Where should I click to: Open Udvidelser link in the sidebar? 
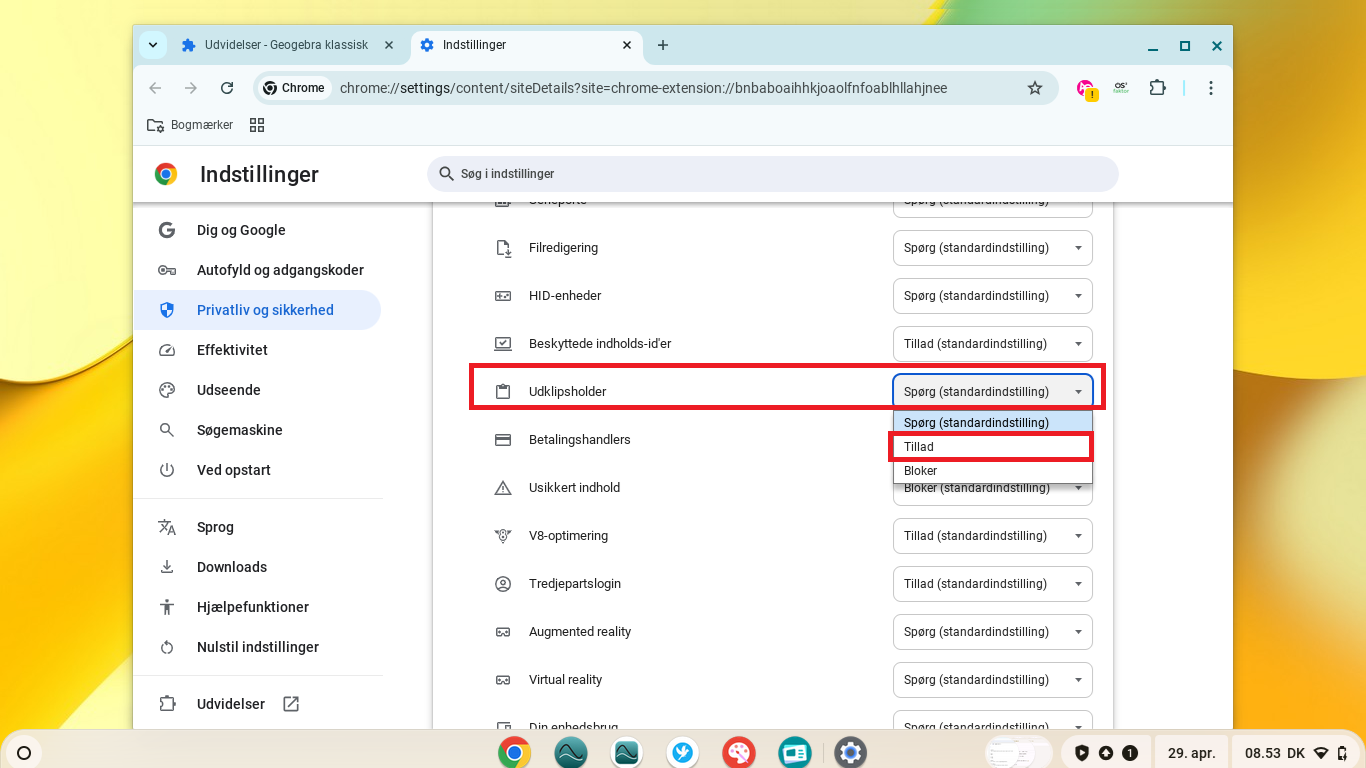[x=231, y=704]
